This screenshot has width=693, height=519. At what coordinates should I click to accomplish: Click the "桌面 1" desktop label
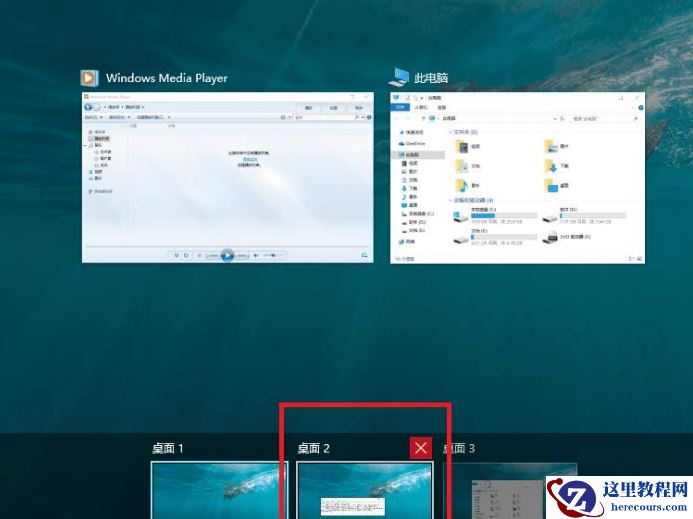168,449
